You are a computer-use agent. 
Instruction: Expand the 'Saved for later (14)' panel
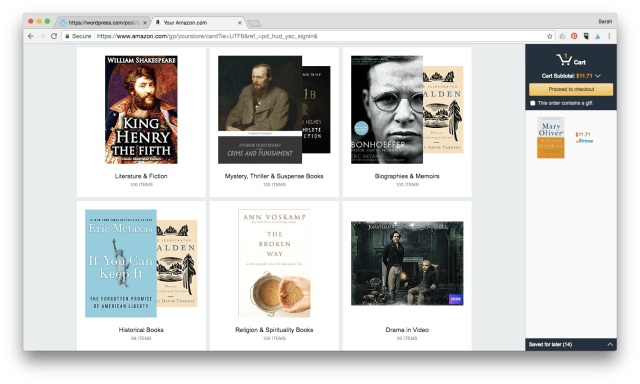[x=571, y=344]
